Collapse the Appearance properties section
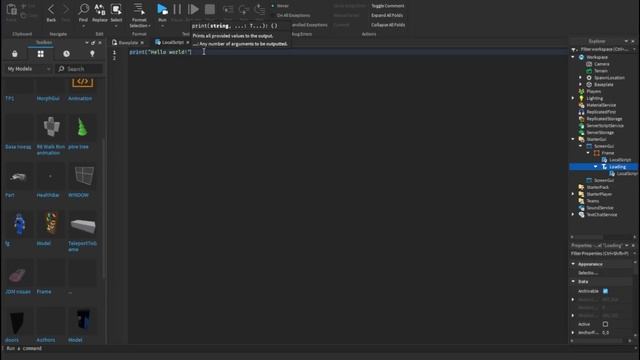 tap(573, 264)
